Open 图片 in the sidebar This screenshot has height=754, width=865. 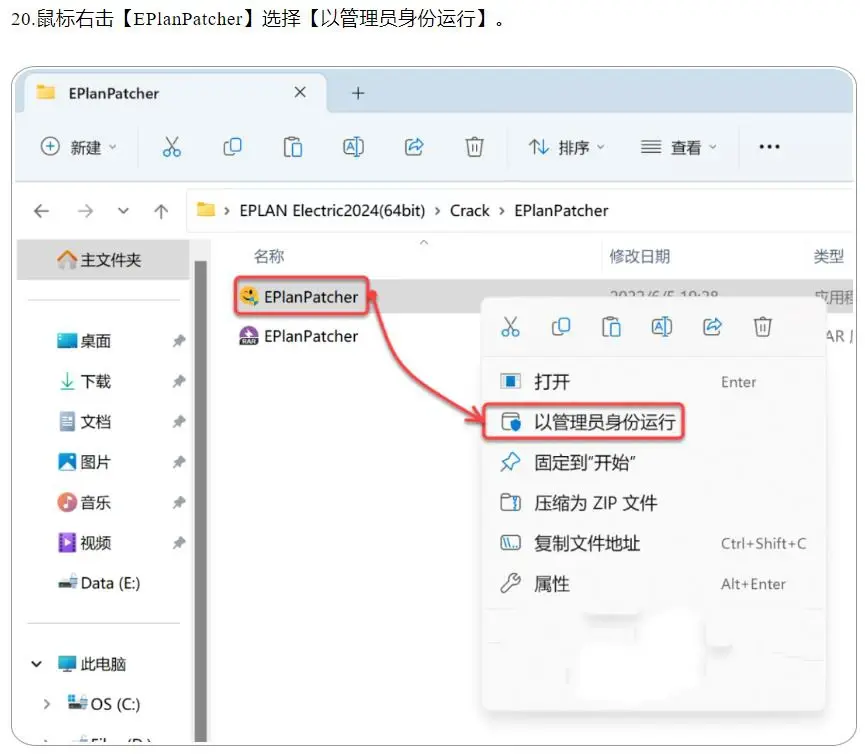[84, 462]
